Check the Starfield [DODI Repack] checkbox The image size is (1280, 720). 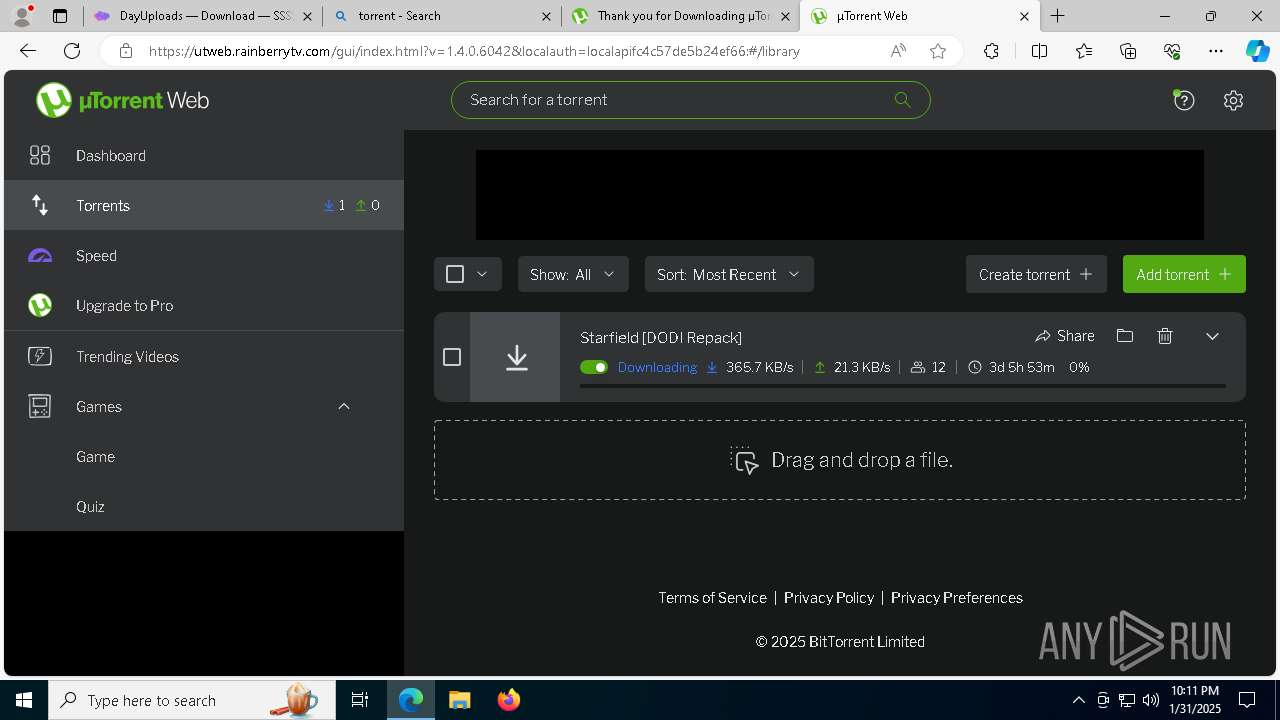pyautogui.click(x=452, y=357)
